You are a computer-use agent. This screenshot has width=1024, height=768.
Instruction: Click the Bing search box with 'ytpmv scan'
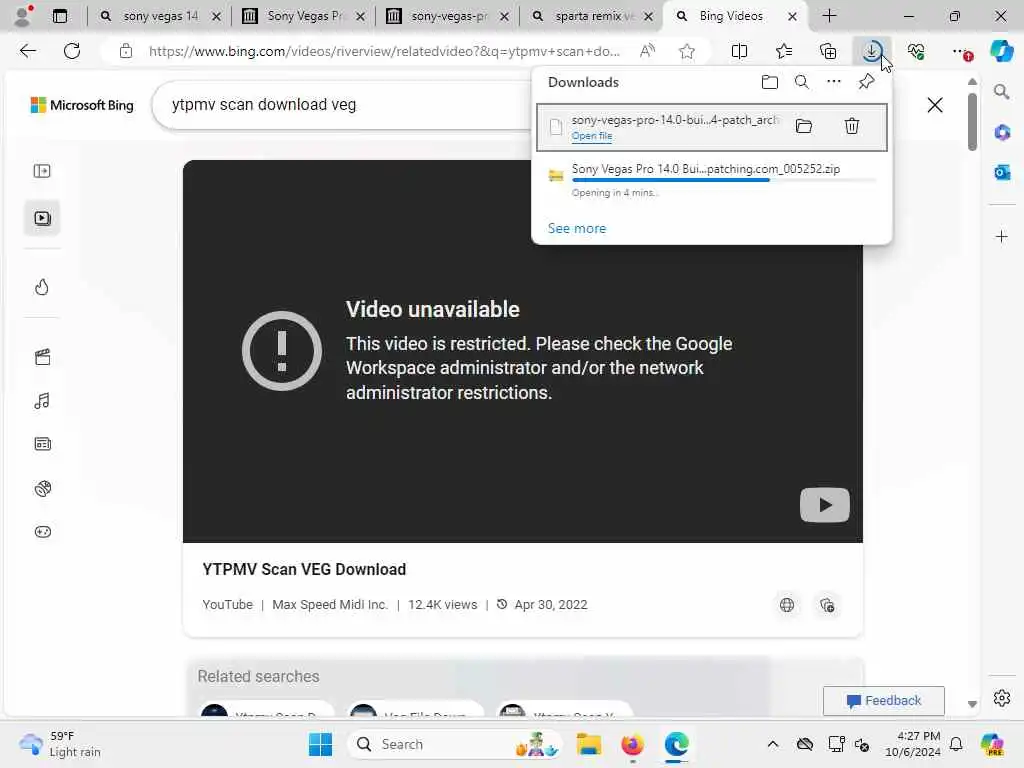tap(343, 105)
